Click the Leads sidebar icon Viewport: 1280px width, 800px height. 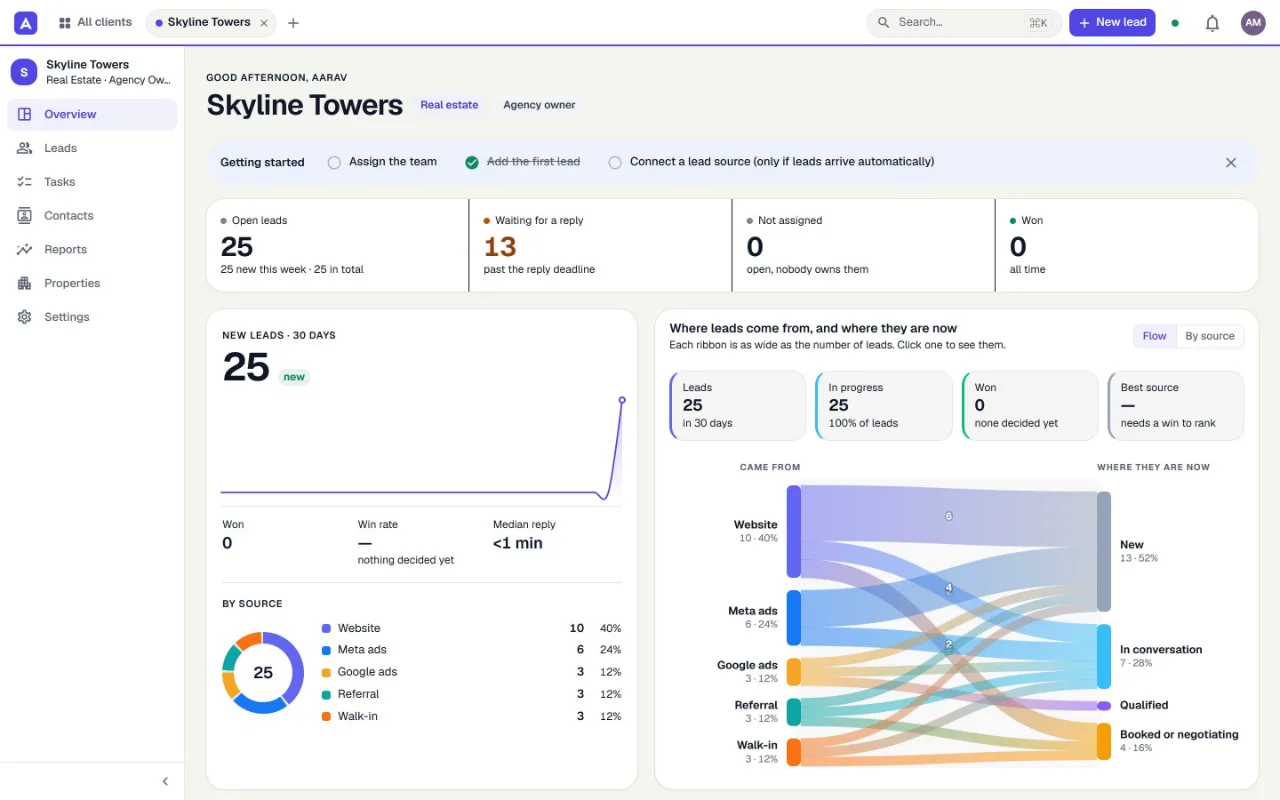25,148
